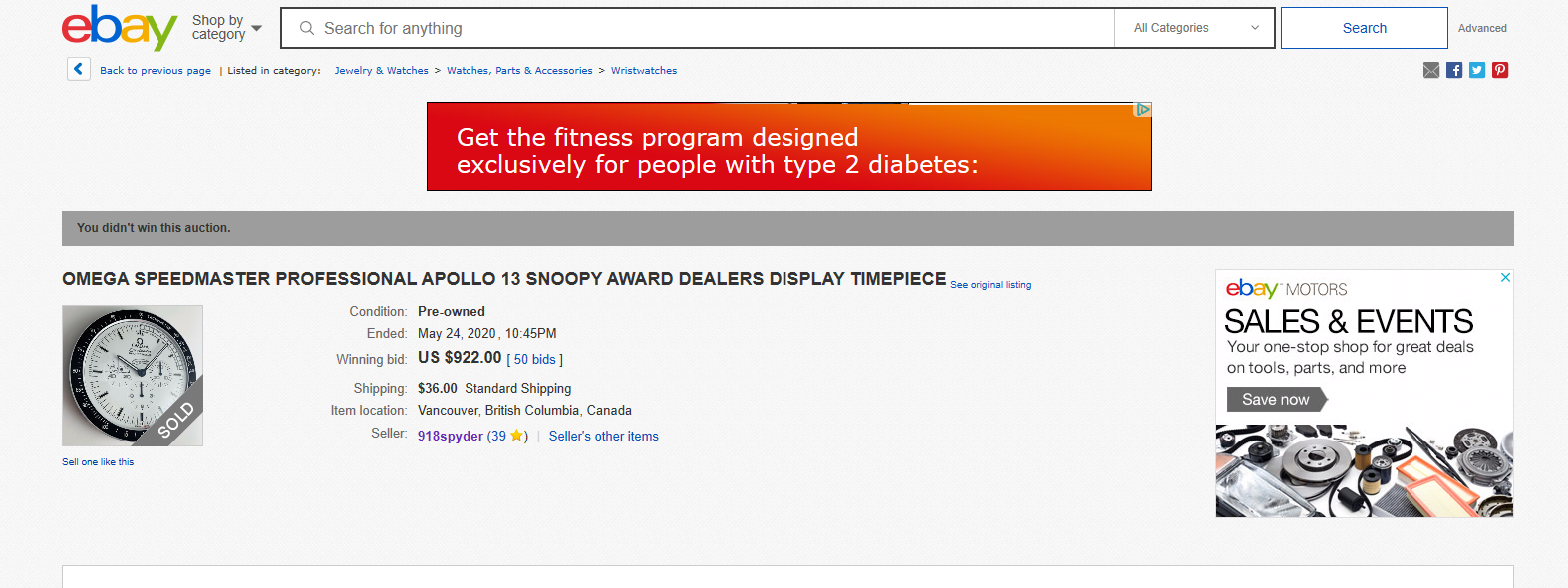Share listing via email icon
Screen dimensions: 1568x588
coord(1431,70)
